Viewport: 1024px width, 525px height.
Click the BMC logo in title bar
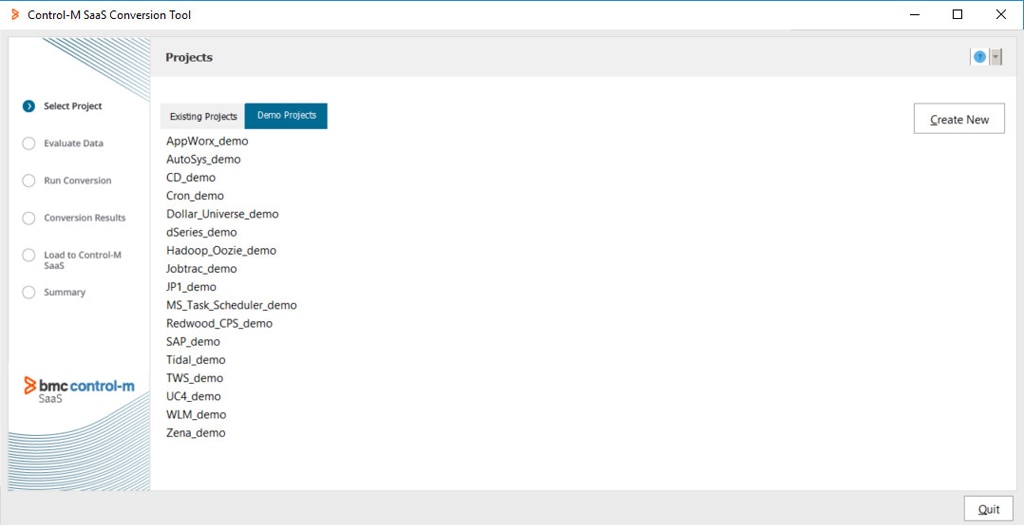[14, 15]
